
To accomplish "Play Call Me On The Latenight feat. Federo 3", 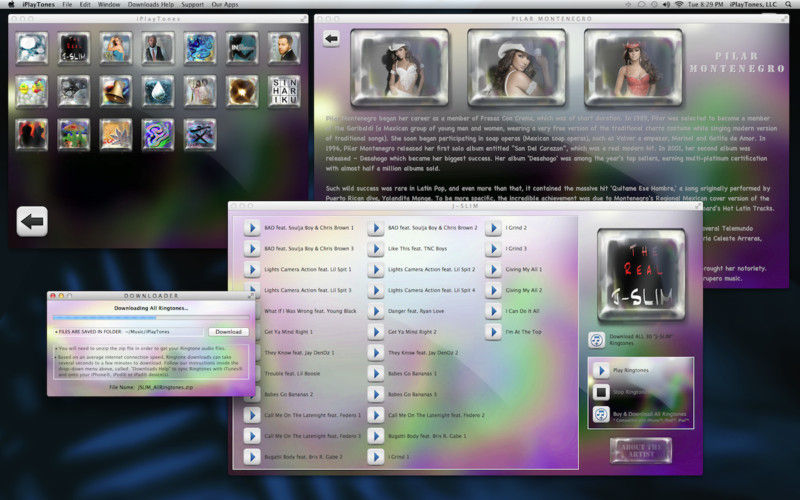I will (252, 436).
